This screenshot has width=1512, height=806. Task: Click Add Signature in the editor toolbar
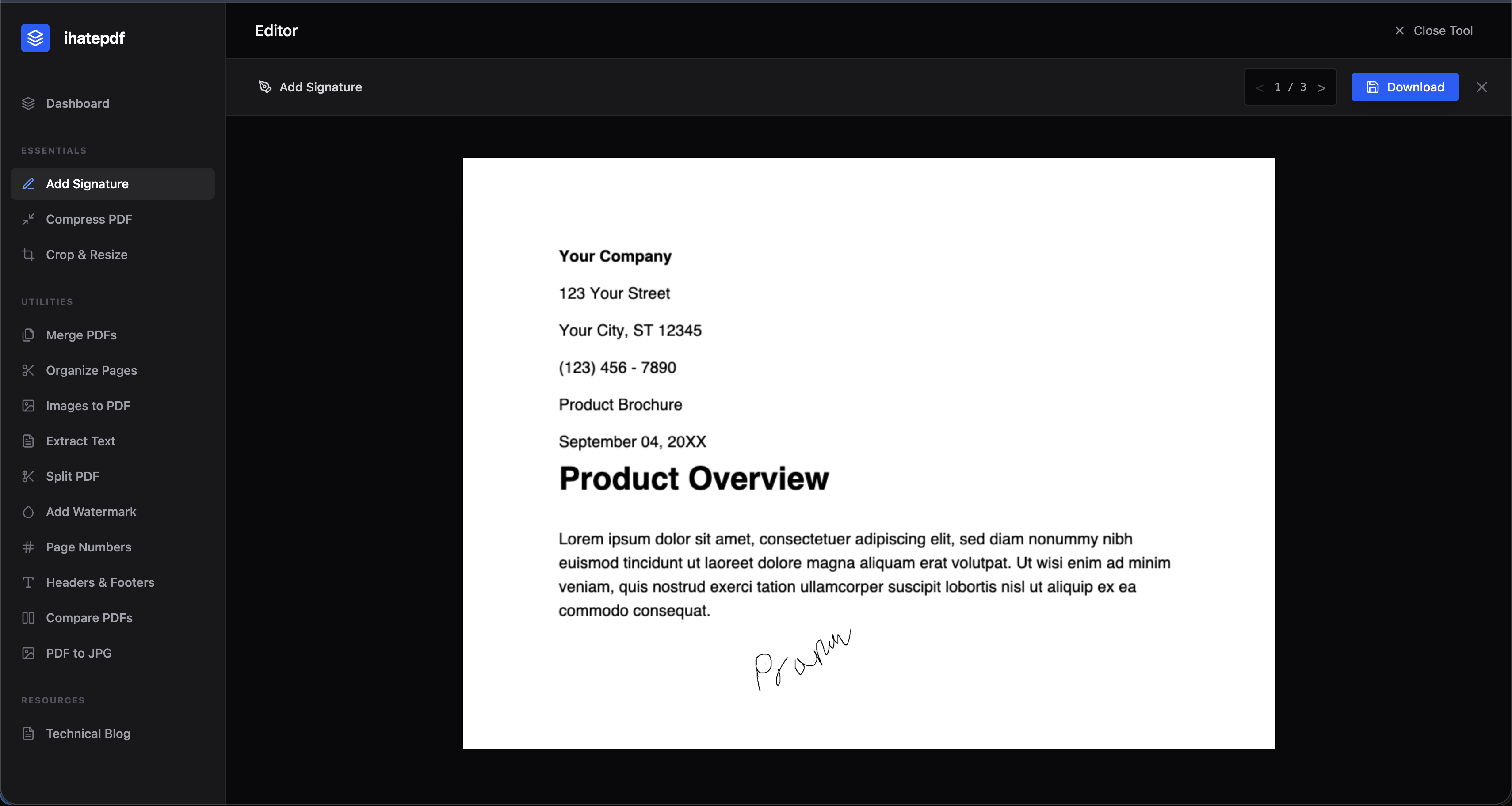click(x=311, y=87)
